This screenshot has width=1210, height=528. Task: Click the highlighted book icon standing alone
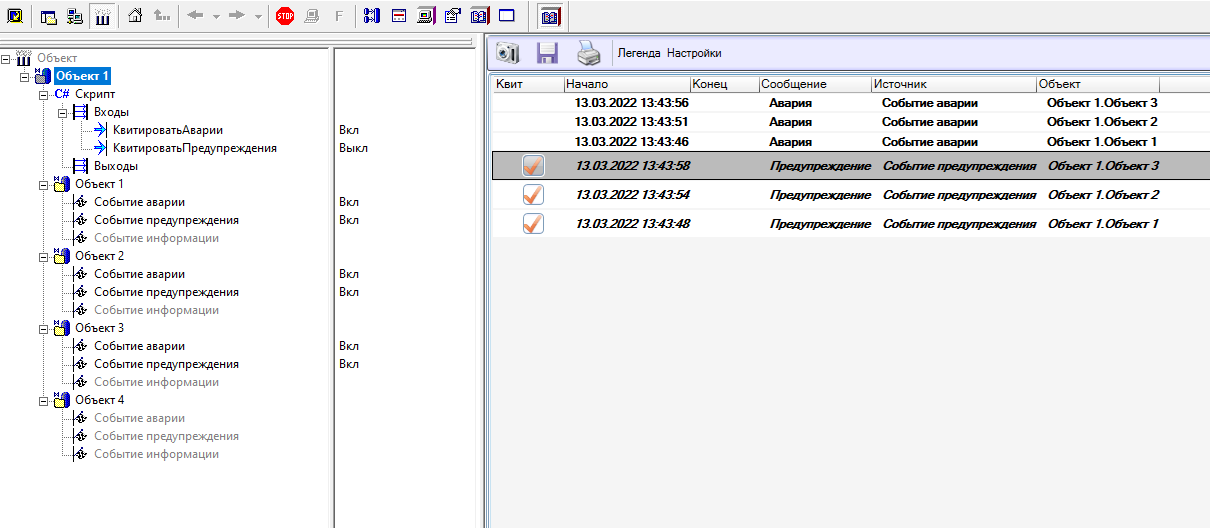click(550, 16)
